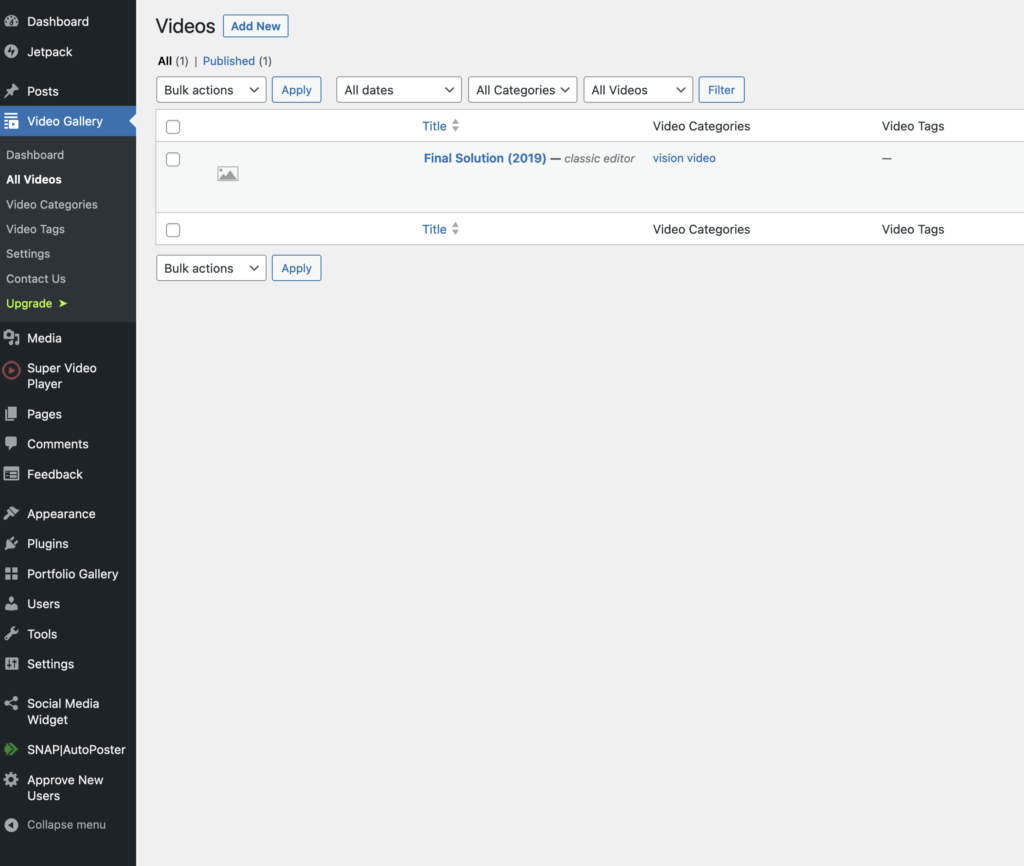The image size is (1024, 866).
Task: Tick the select-all checkbox in table header
Action: (x=173, y=127)
